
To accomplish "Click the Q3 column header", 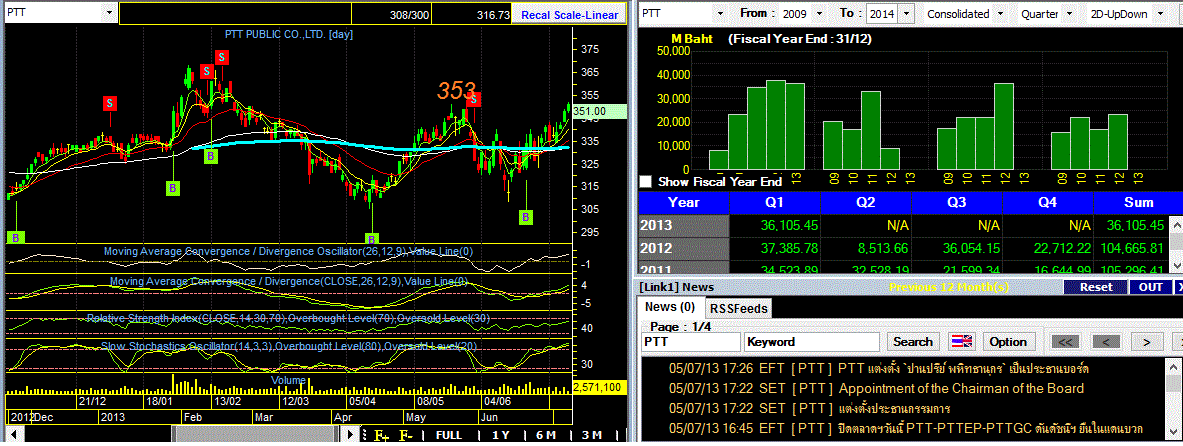I will pyautogui.click(x=957, y=202).
